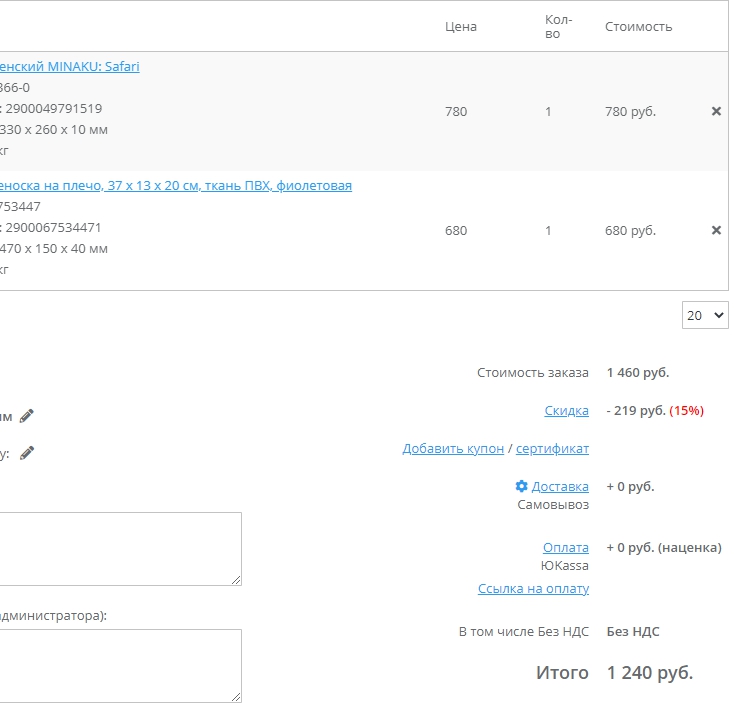Open the MINAKU: Safari product link
Screen dimensions: 740x705
pyautogui.click(x=70, y=66)
